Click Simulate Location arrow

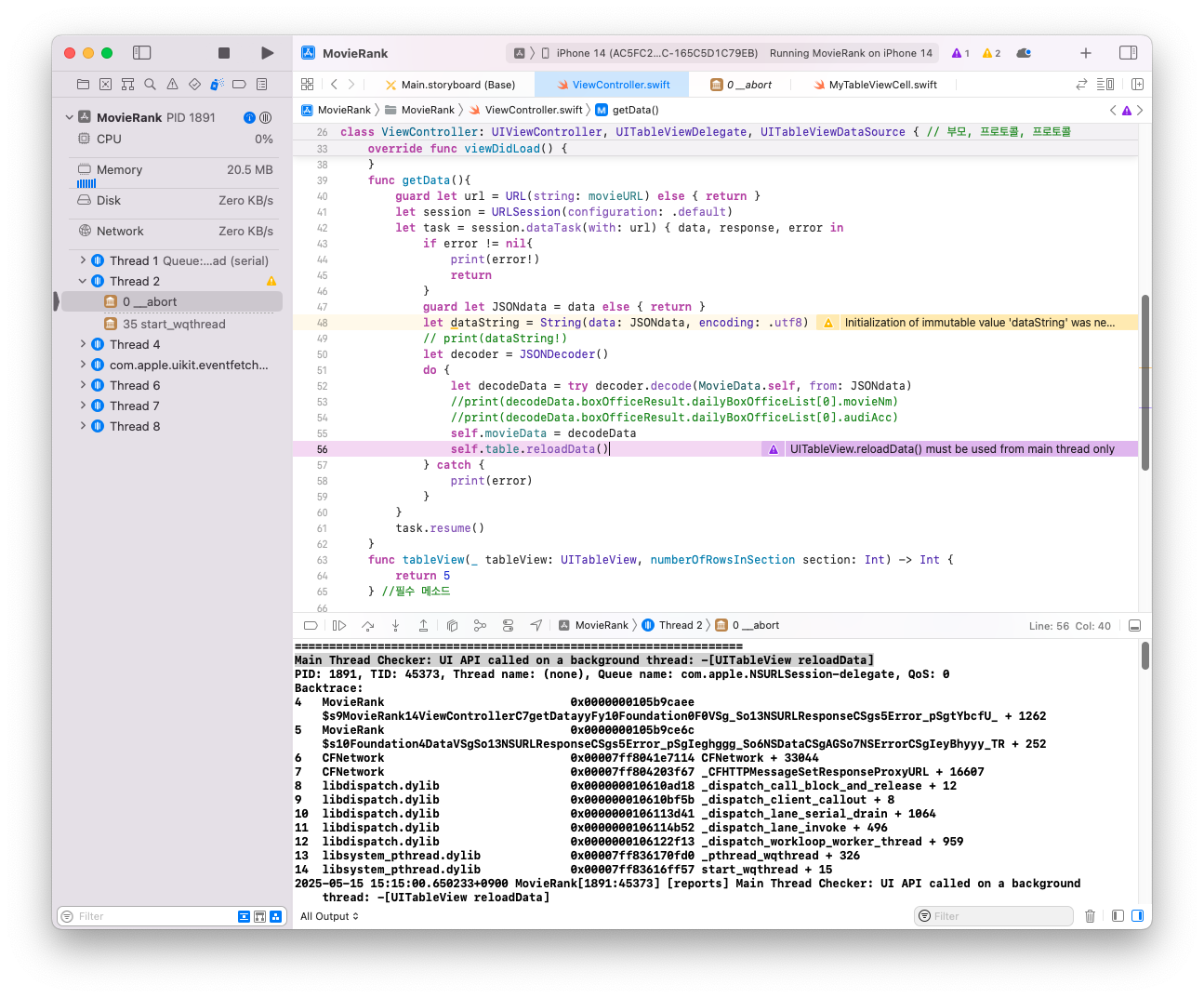coord(536,625)
